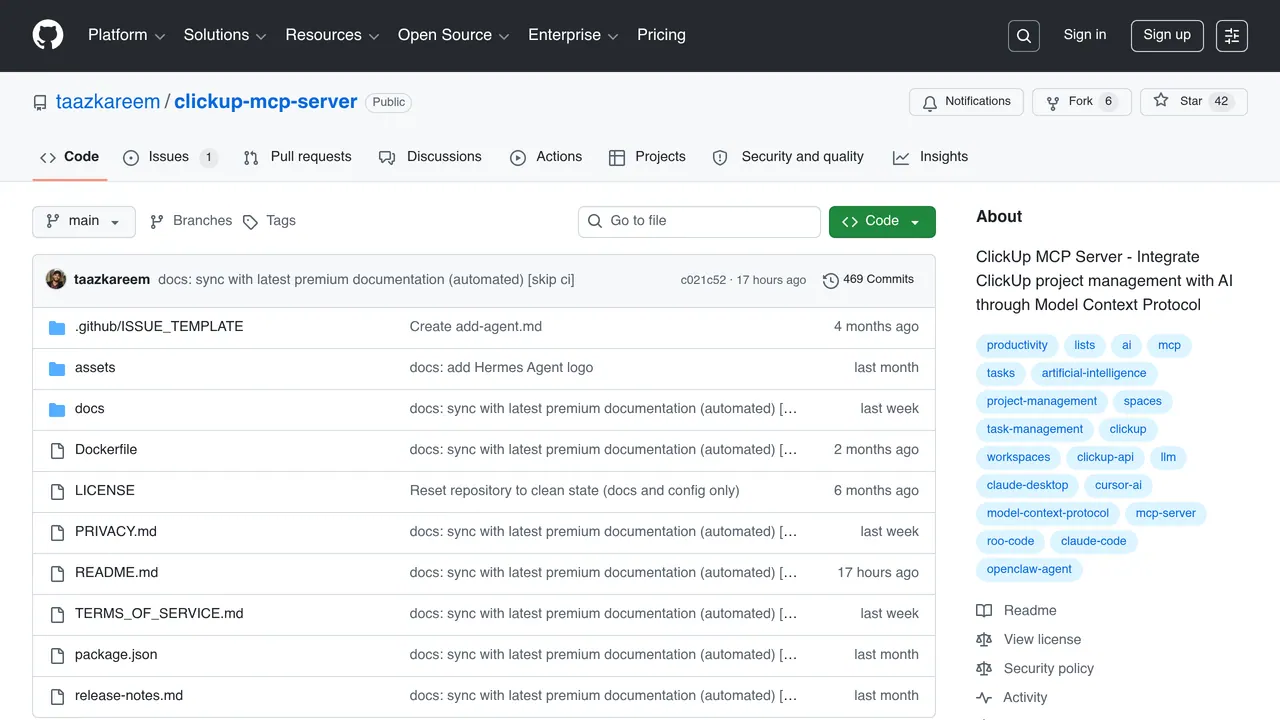Screen dimensions: 1280x720
Task: Click the Star icon
Action: point(1161,101)
